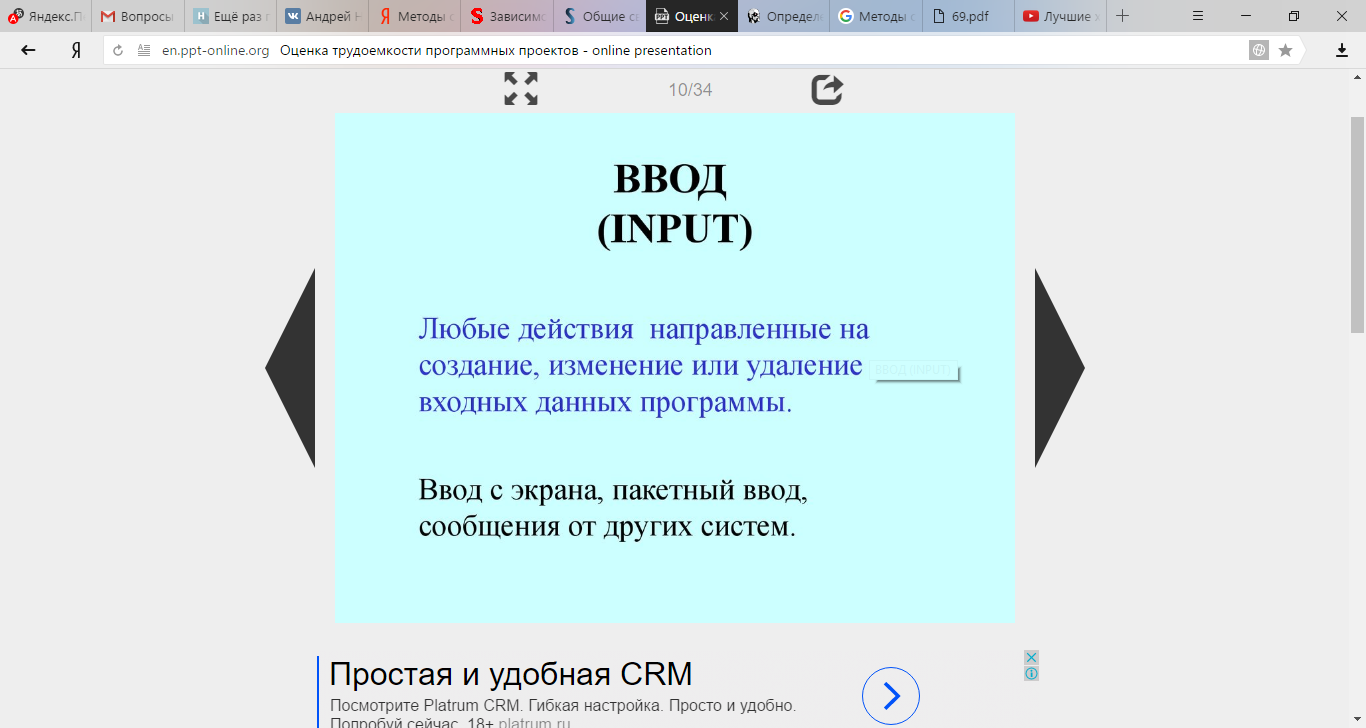Open the browser hamburger menu
This screenshot has width=1366, height=728.
(x=1198, y=16)
